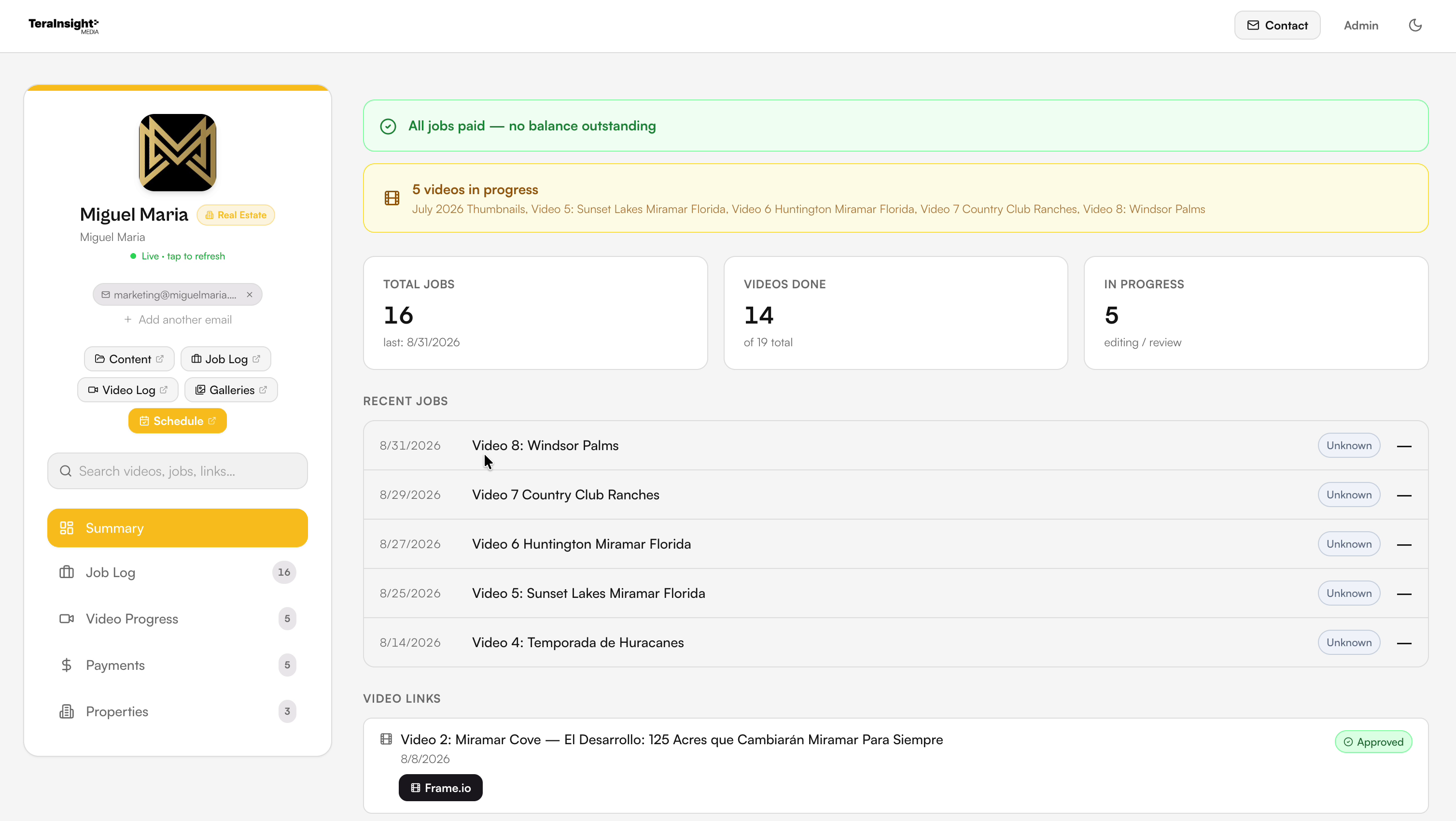This screenshot has height=821, width=1456.
Task: Click the Video Progress camera icon
Action: 67,619
